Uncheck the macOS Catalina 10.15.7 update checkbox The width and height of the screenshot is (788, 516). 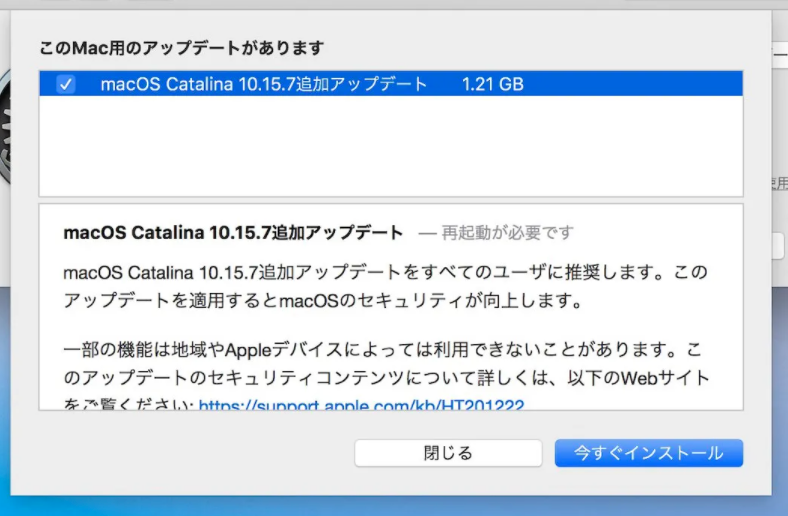(x=66, y=84)
